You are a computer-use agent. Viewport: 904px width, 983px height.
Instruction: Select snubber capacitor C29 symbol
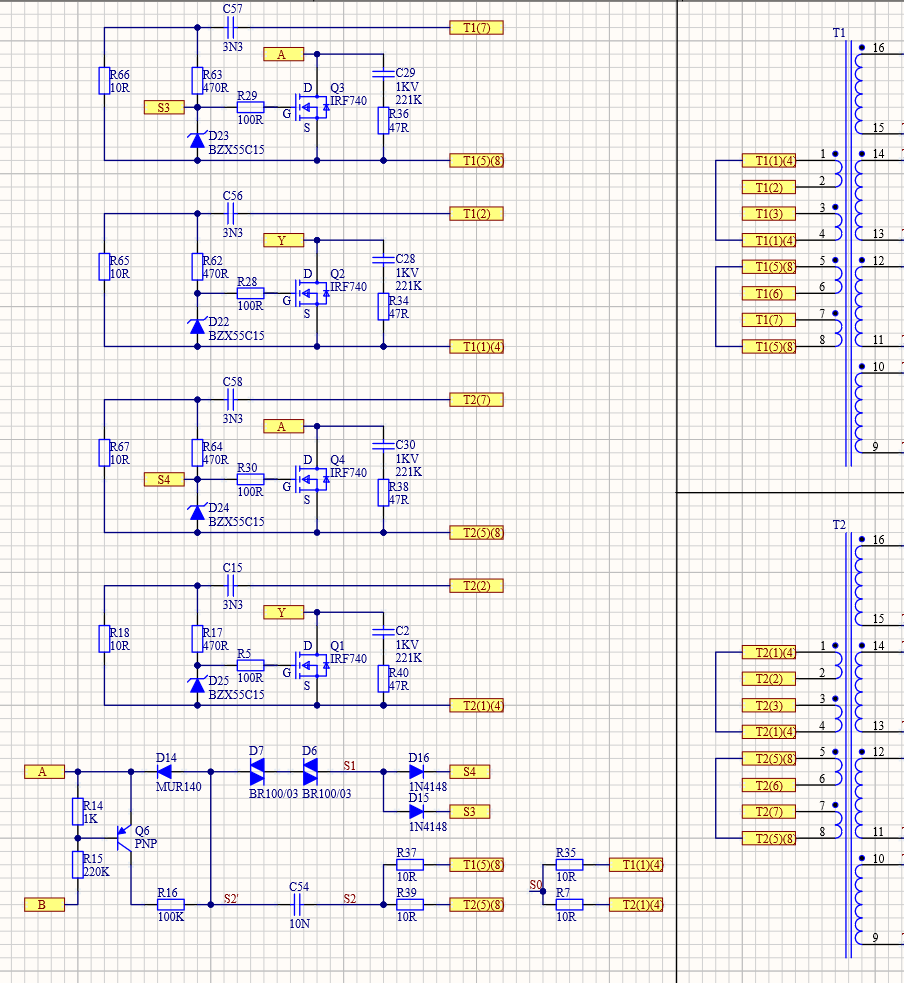pyautogui.click(x=383, y=73)
